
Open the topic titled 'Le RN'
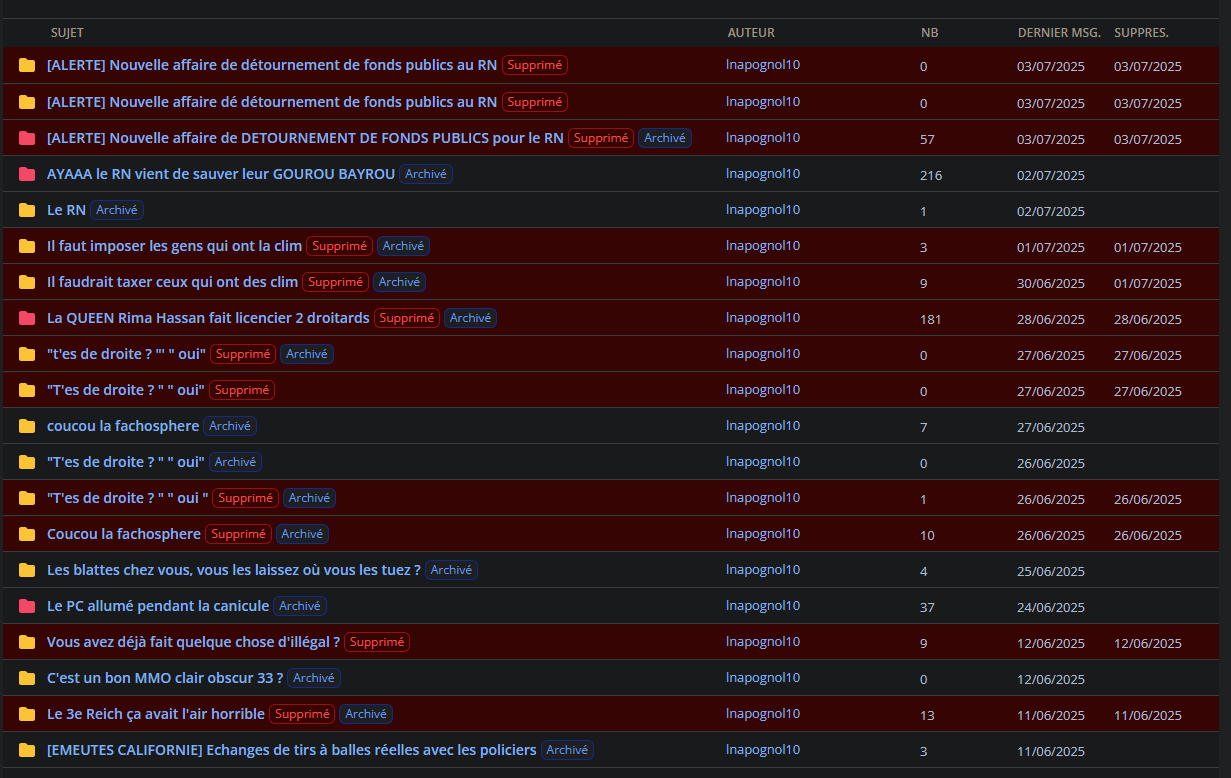(66, 210)
